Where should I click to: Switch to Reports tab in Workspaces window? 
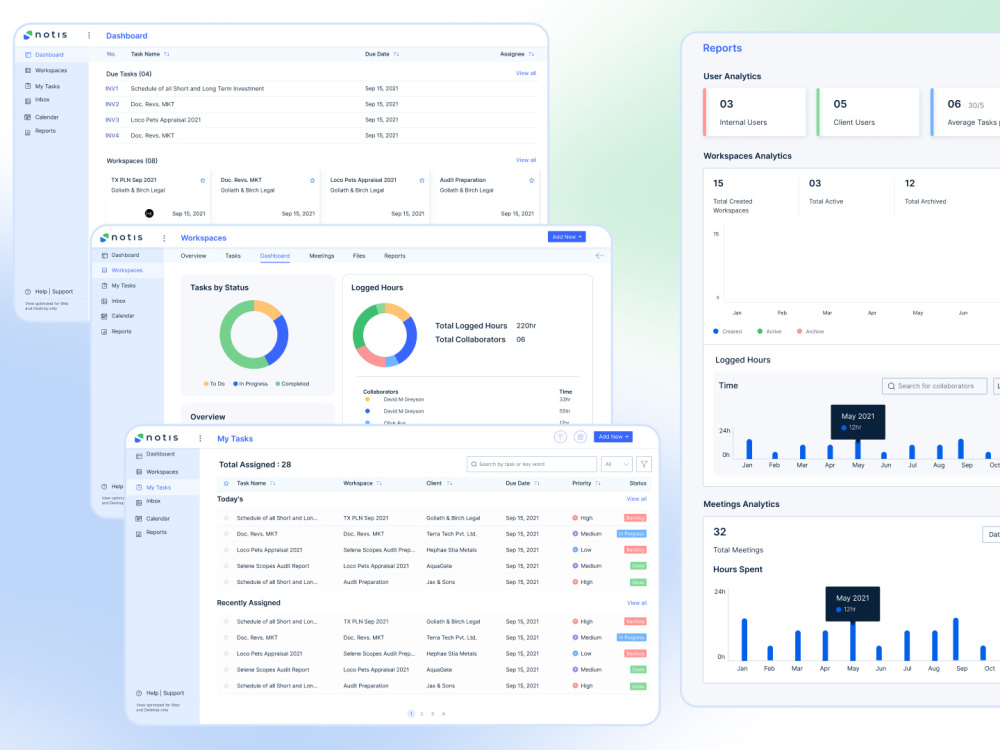(x=395, y=256)
